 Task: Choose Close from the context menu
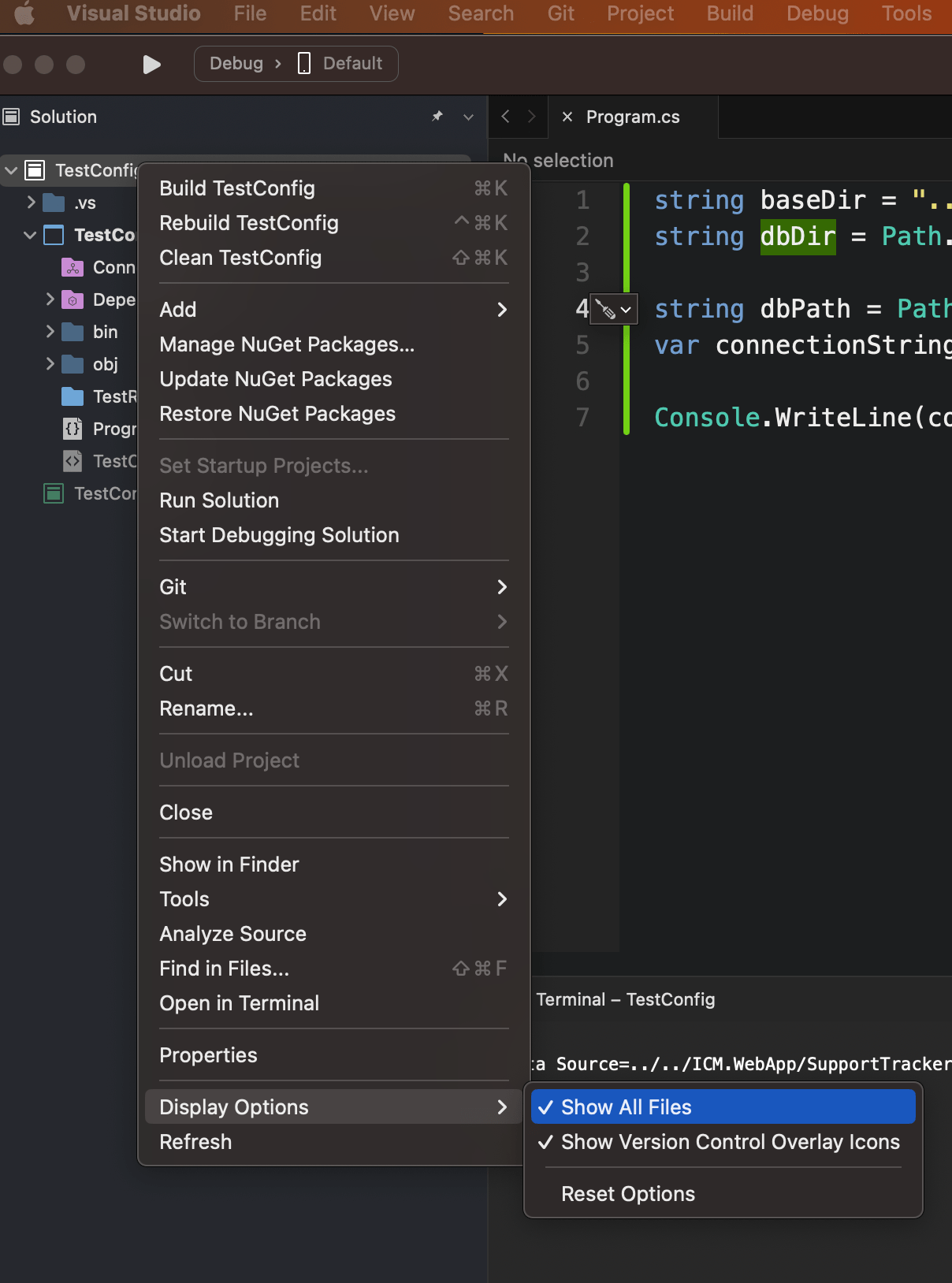pyautogui.click(x=334, y=813)
